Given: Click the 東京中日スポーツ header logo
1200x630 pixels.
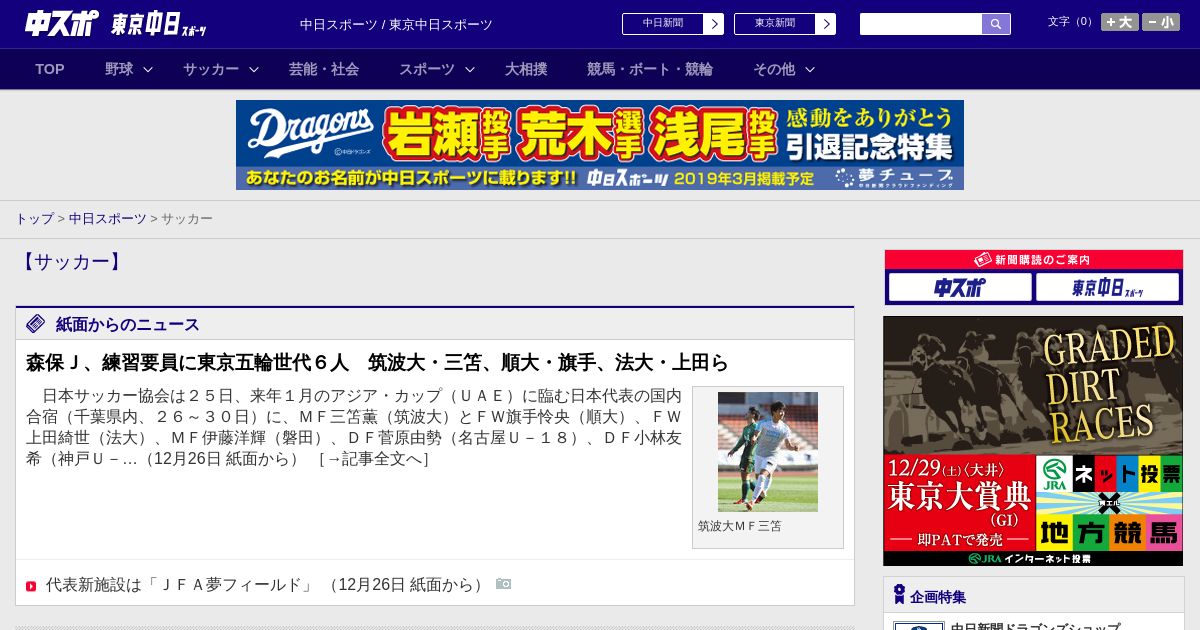Looking at the screenshot, I should [x=159, y=25].
